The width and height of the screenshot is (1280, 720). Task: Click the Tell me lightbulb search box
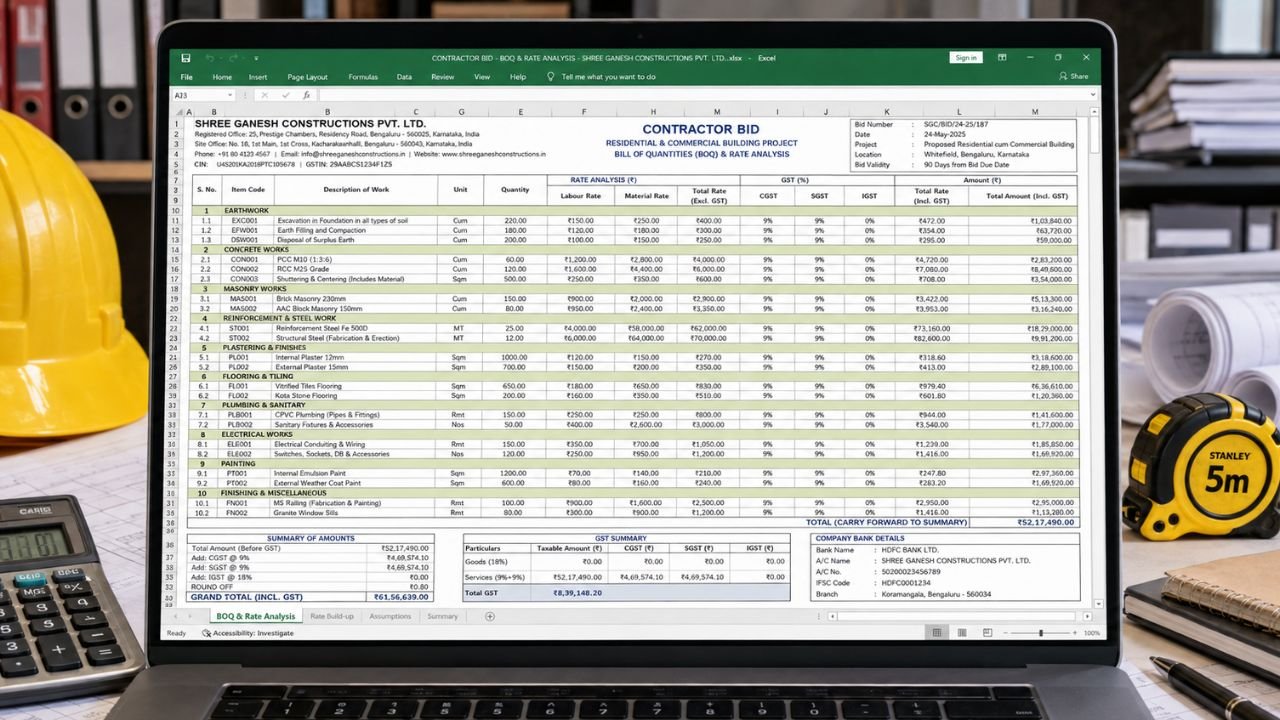point(602,77)
